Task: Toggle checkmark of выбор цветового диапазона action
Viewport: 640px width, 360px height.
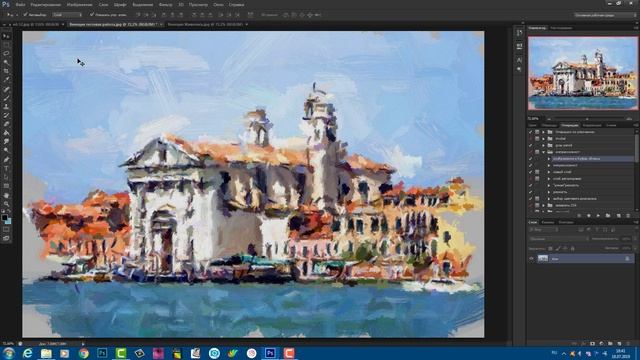Action: click(531, 198)
